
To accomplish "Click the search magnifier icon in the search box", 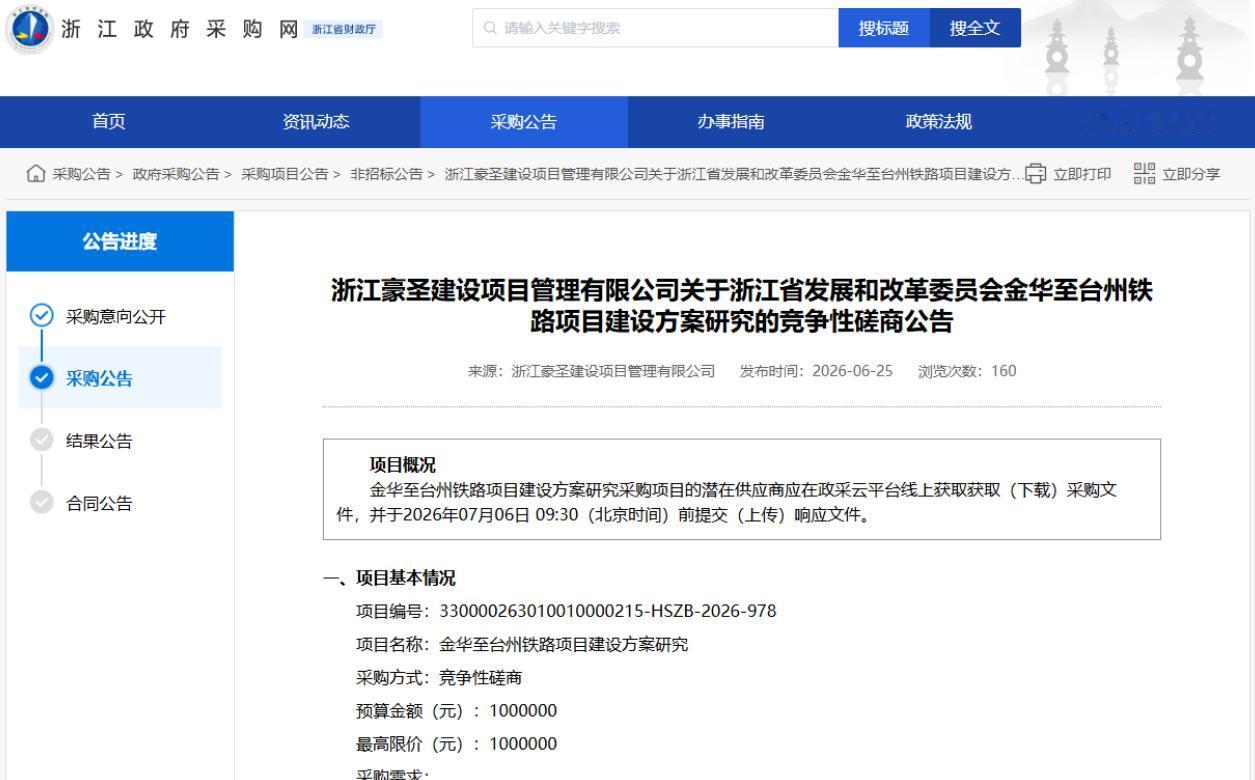I will coord(489,29).
